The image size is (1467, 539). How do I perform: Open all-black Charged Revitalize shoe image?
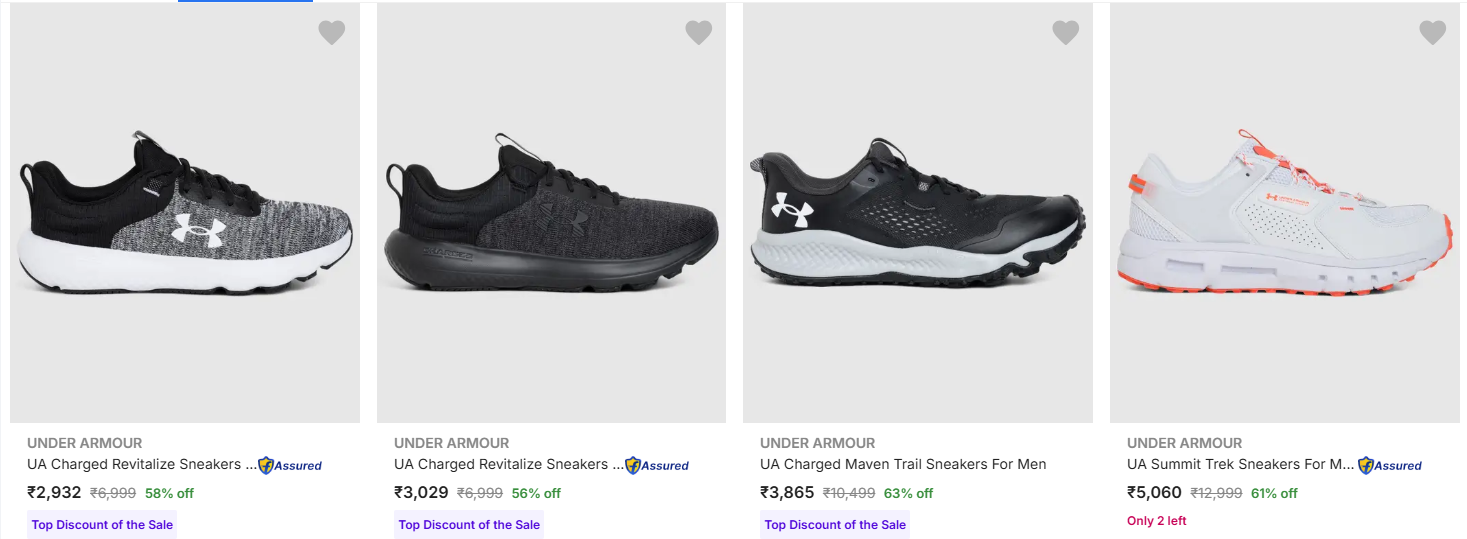[552, 215]
